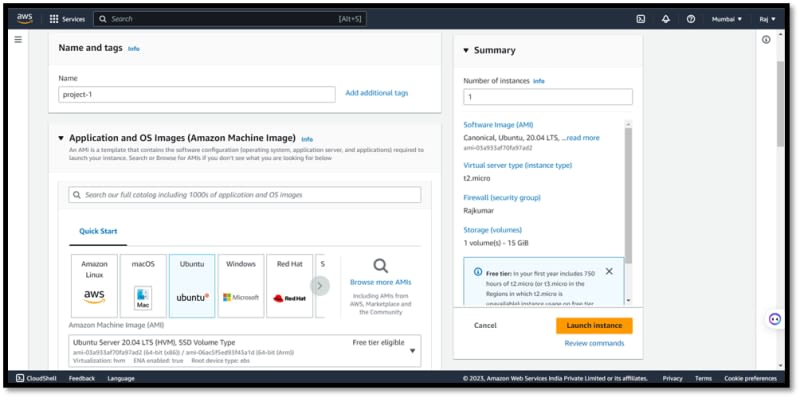Open the Services grid menu
800x398 pixels.
67,19
